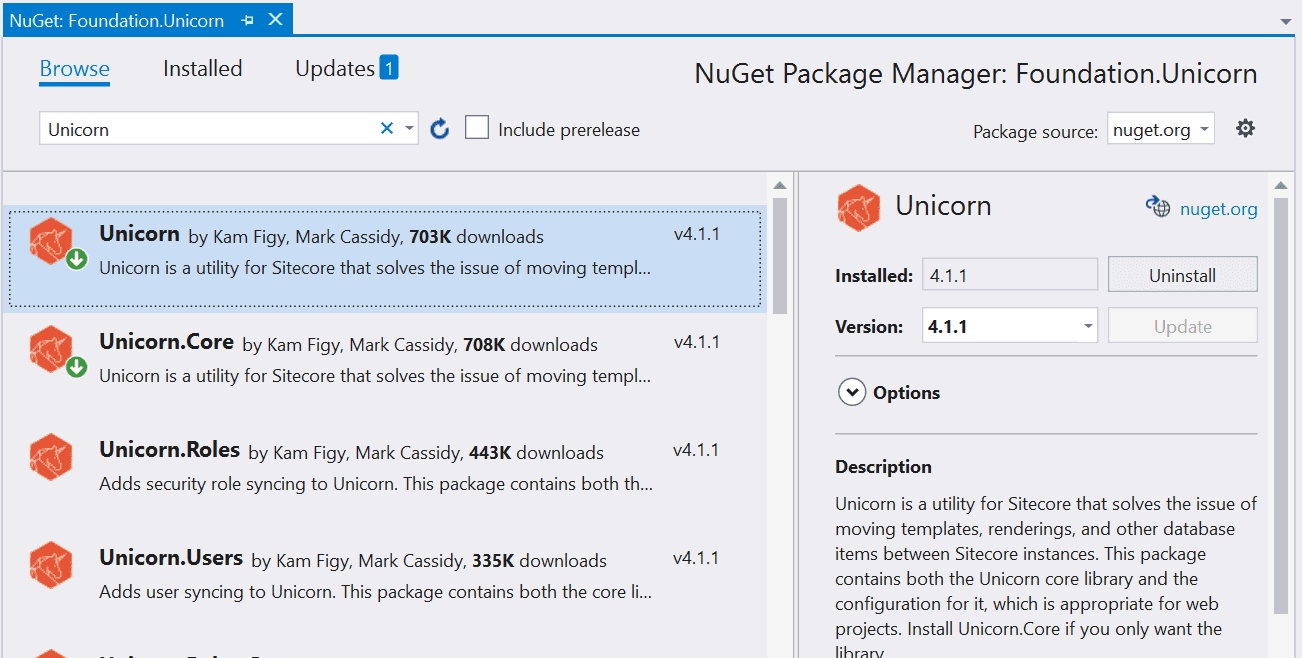
Task: Select the Unicorn.Roles package name
Action: (170, 450)
